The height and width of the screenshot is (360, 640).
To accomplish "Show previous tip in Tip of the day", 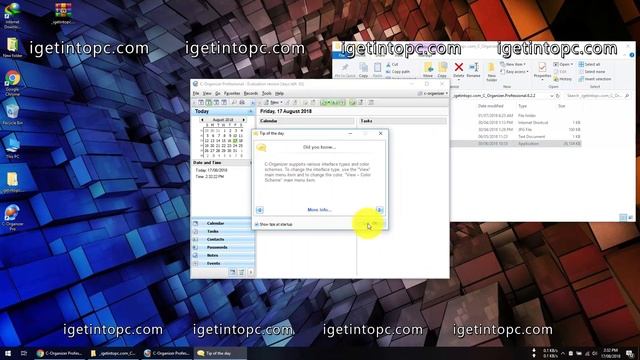I will pyautogui.click(x=260, y=210).
